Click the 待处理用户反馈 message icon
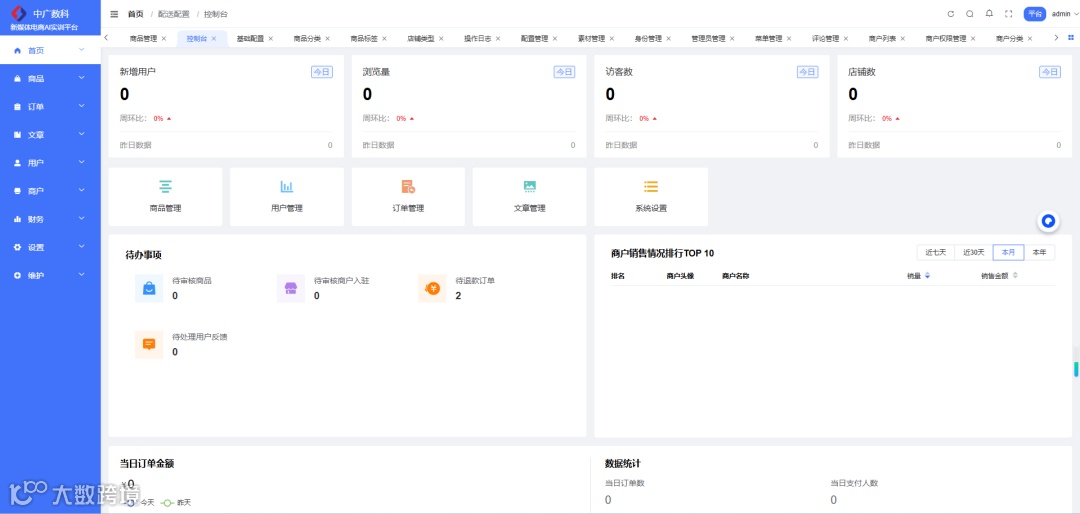This screenshot has height=514, width=1080. (x=149, y=345)
